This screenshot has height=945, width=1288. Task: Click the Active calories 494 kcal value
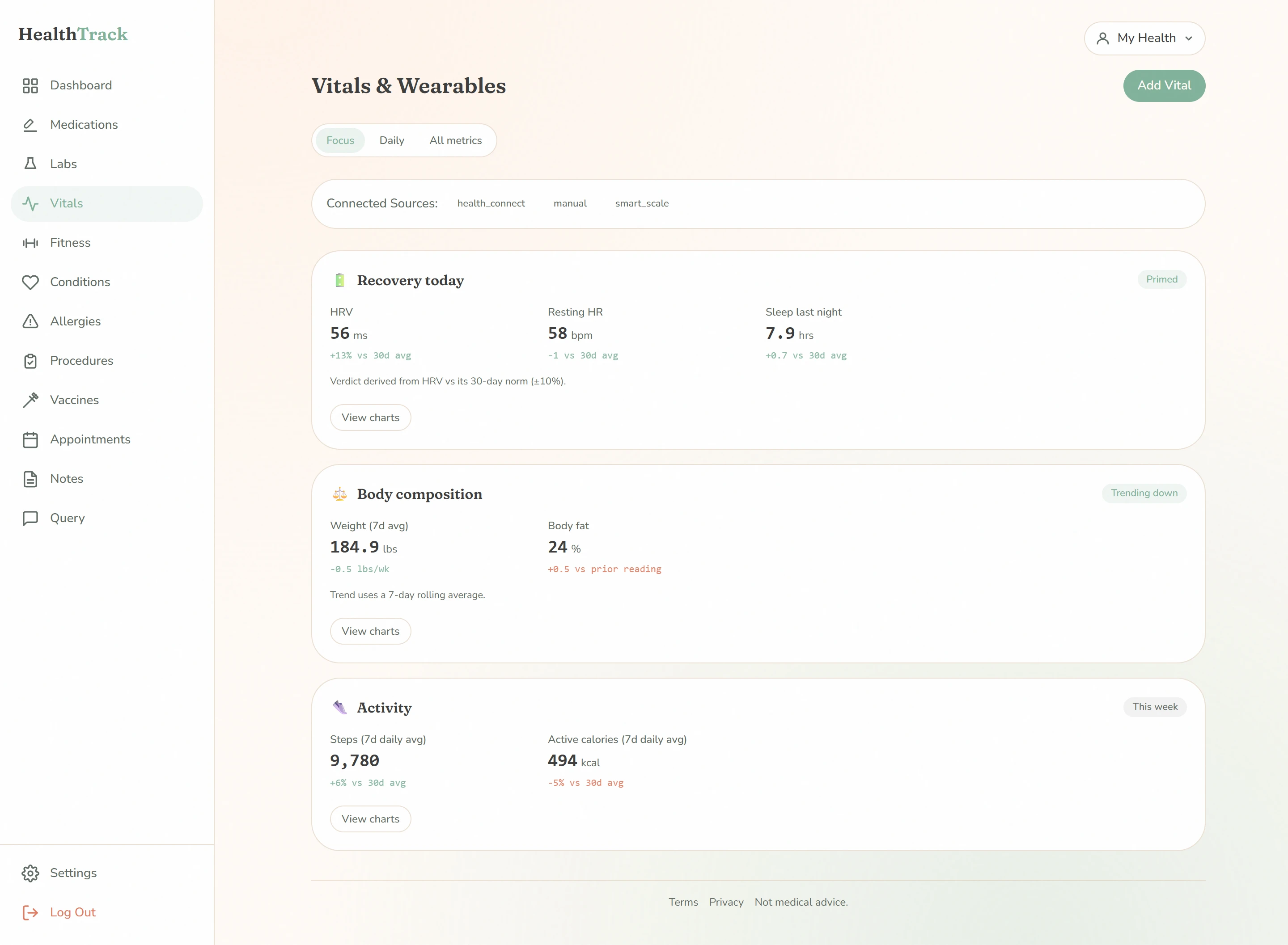[574, 761]
